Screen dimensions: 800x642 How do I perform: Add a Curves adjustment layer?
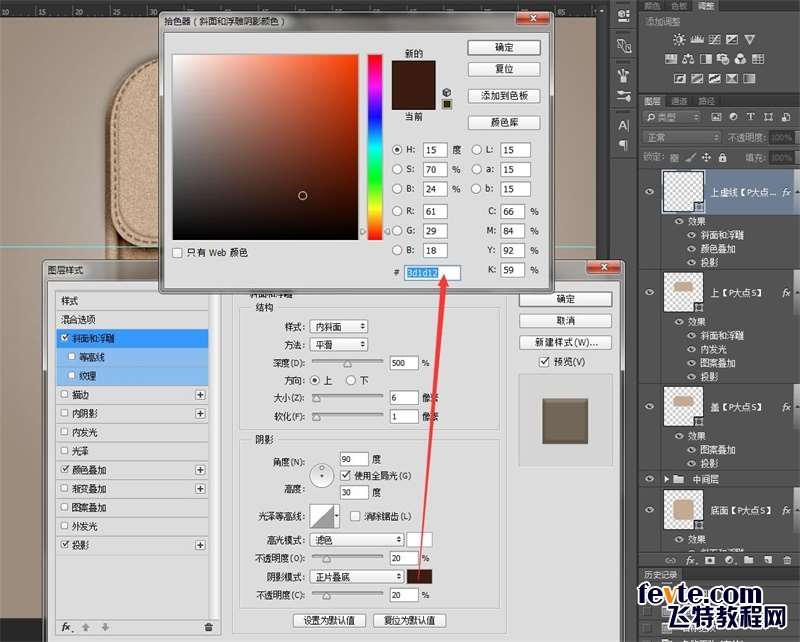[715, 39]
